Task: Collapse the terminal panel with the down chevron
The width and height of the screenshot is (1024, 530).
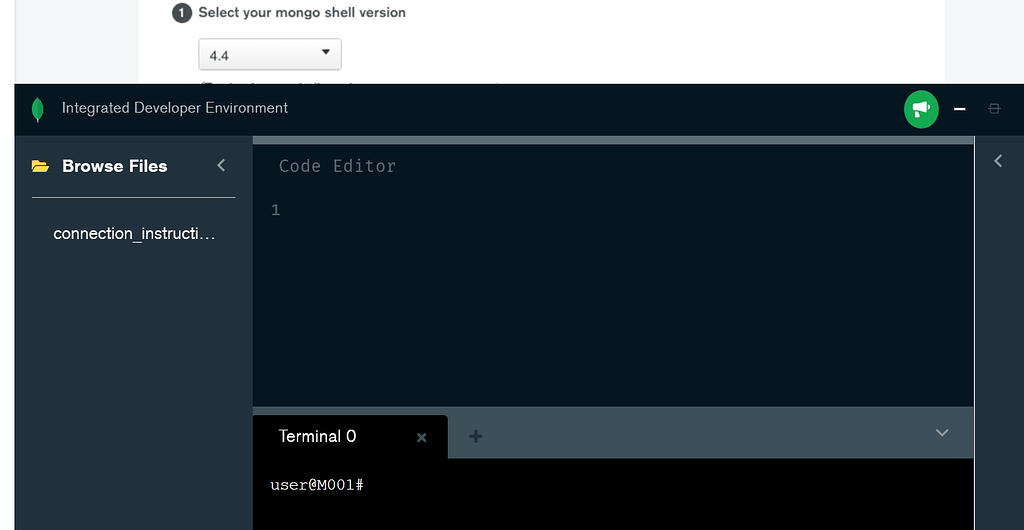Action: pos(942,433)
